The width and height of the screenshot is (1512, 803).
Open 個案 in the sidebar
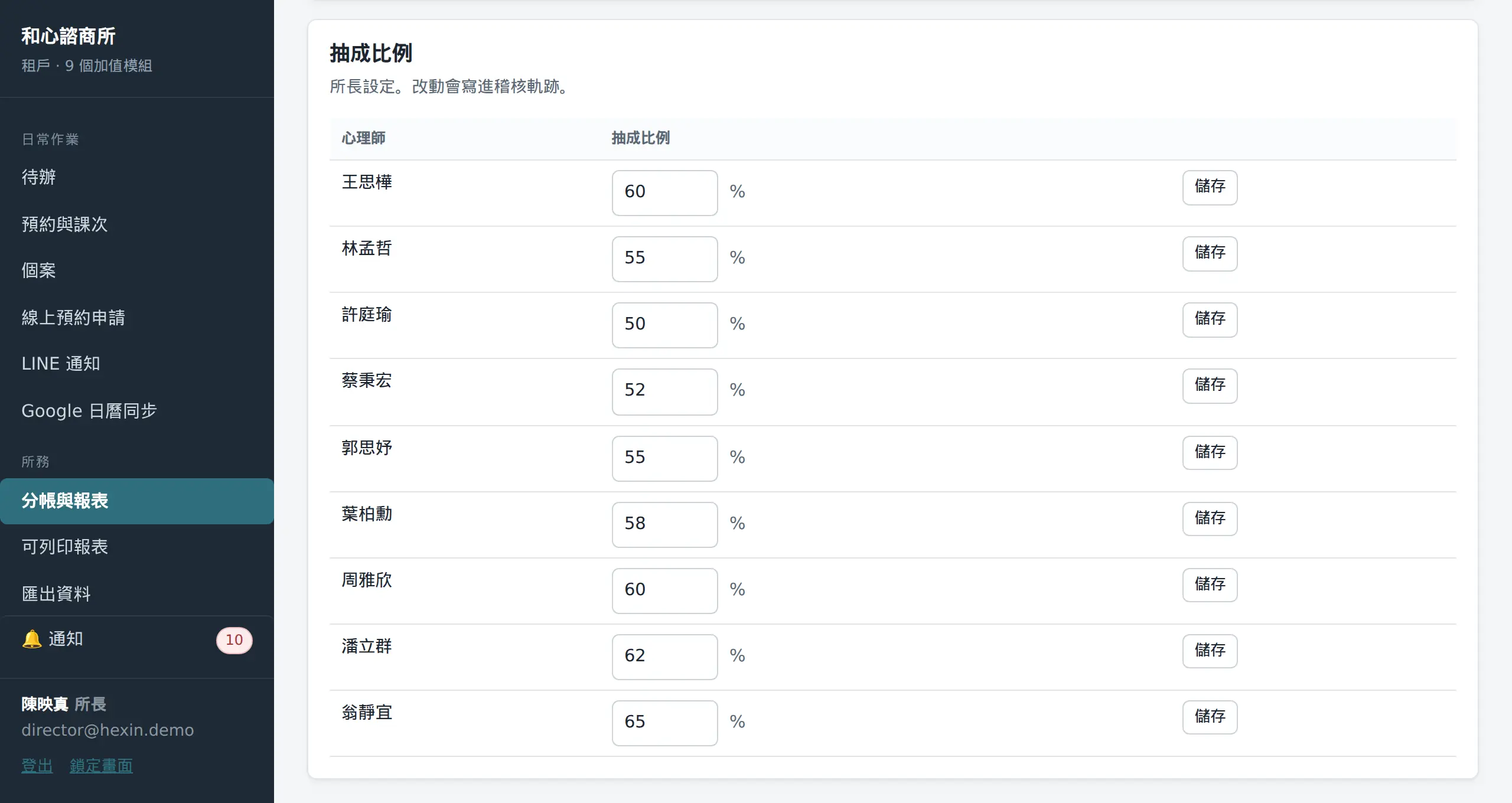click(x=137, y=270)
